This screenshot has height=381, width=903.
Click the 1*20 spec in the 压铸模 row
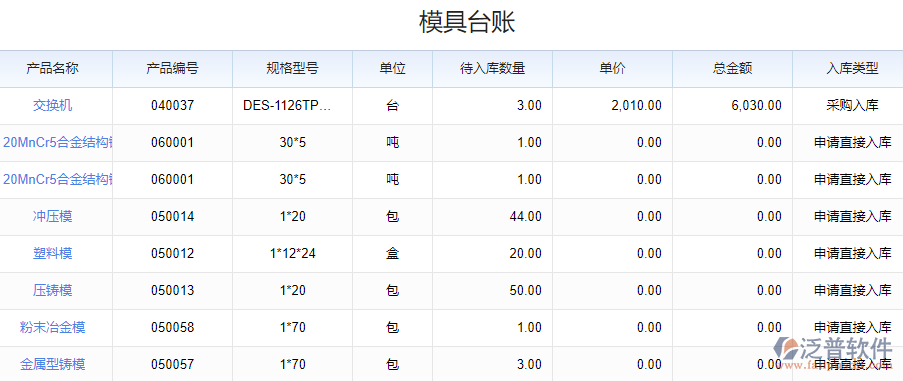coord(293,290)
